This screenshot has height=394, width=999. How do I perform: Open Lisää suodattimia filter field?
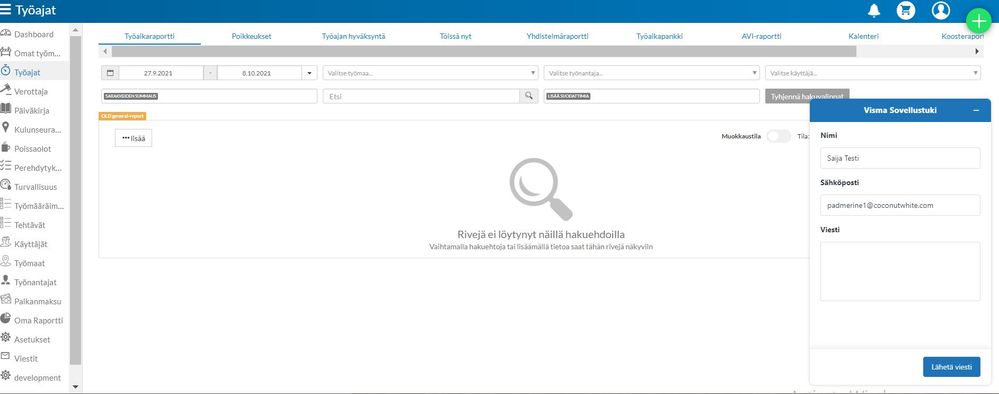(652, 96)
